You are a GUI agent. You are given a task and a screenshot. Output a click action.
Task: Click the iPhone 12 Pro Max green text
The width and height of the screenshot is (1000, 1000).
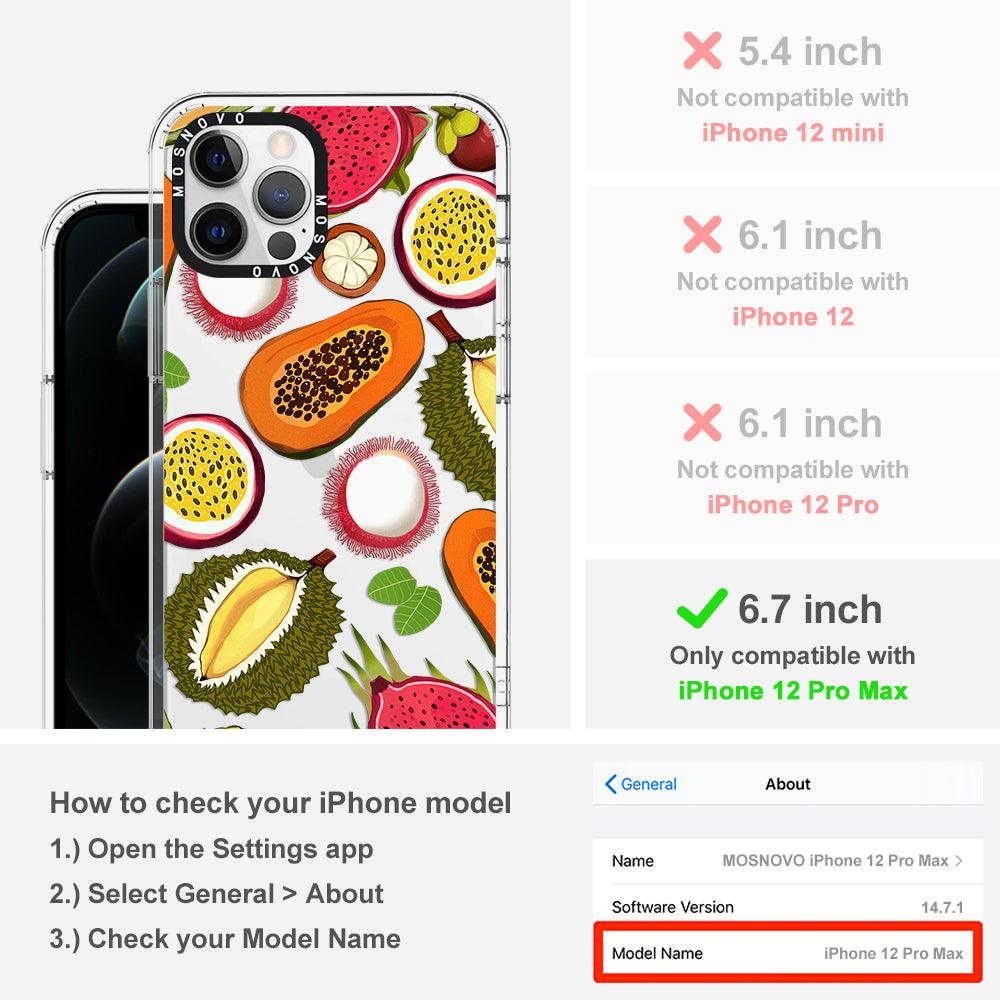click(x=793, y=691)
